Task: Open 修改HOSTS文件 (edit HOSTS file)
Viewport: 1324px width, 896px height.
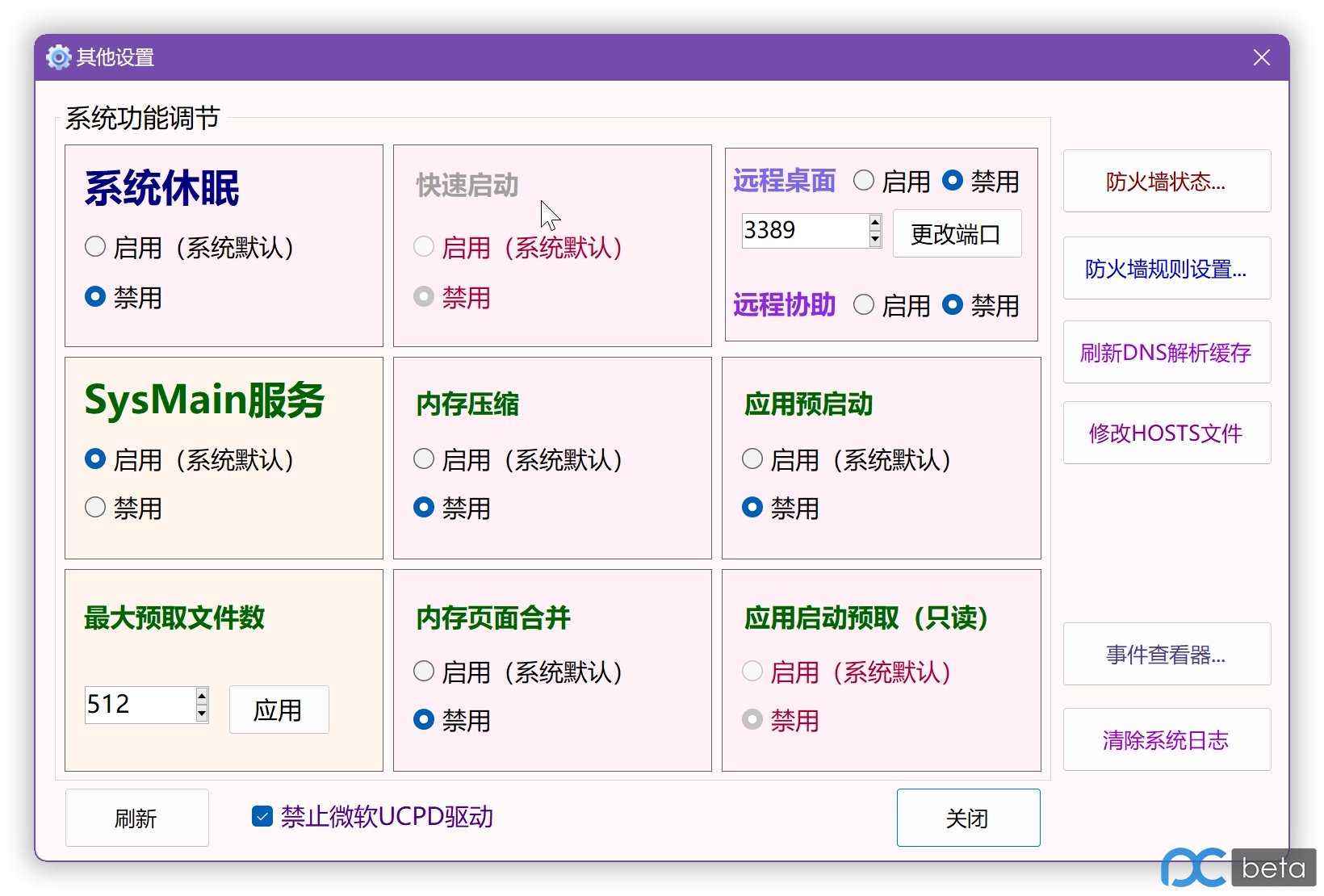Action: click(x=1167, y=433)
